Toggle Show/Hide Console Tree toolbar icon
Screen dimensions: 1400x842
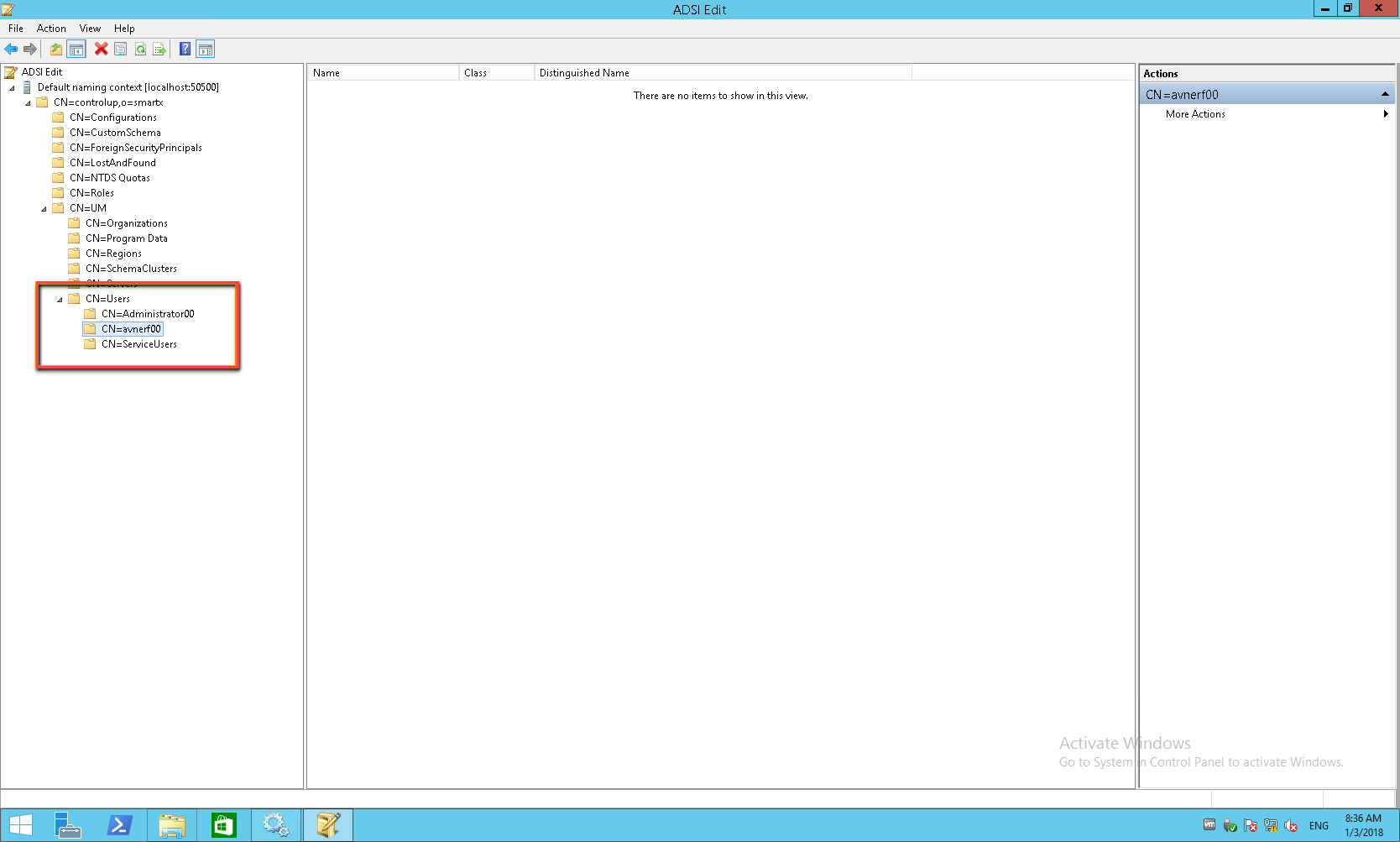tap(76, 50)
